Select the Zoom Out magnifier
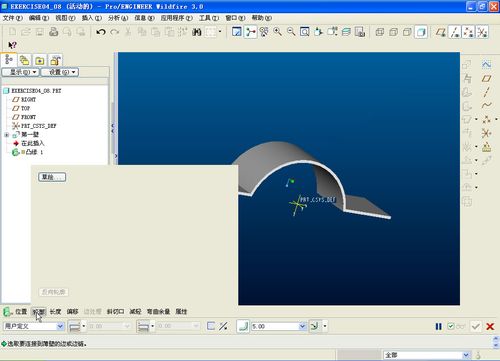Viewport: 500px width, 361px height. [x=291, y=32]
